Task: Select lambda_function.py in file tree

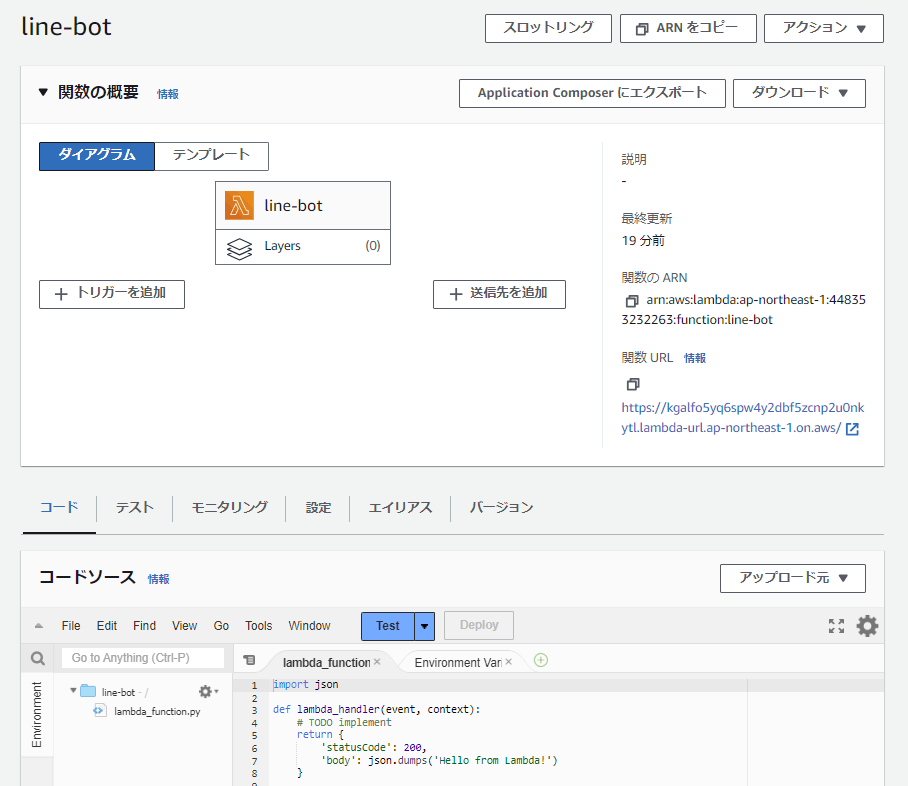Action: click(x=157, y=711)
